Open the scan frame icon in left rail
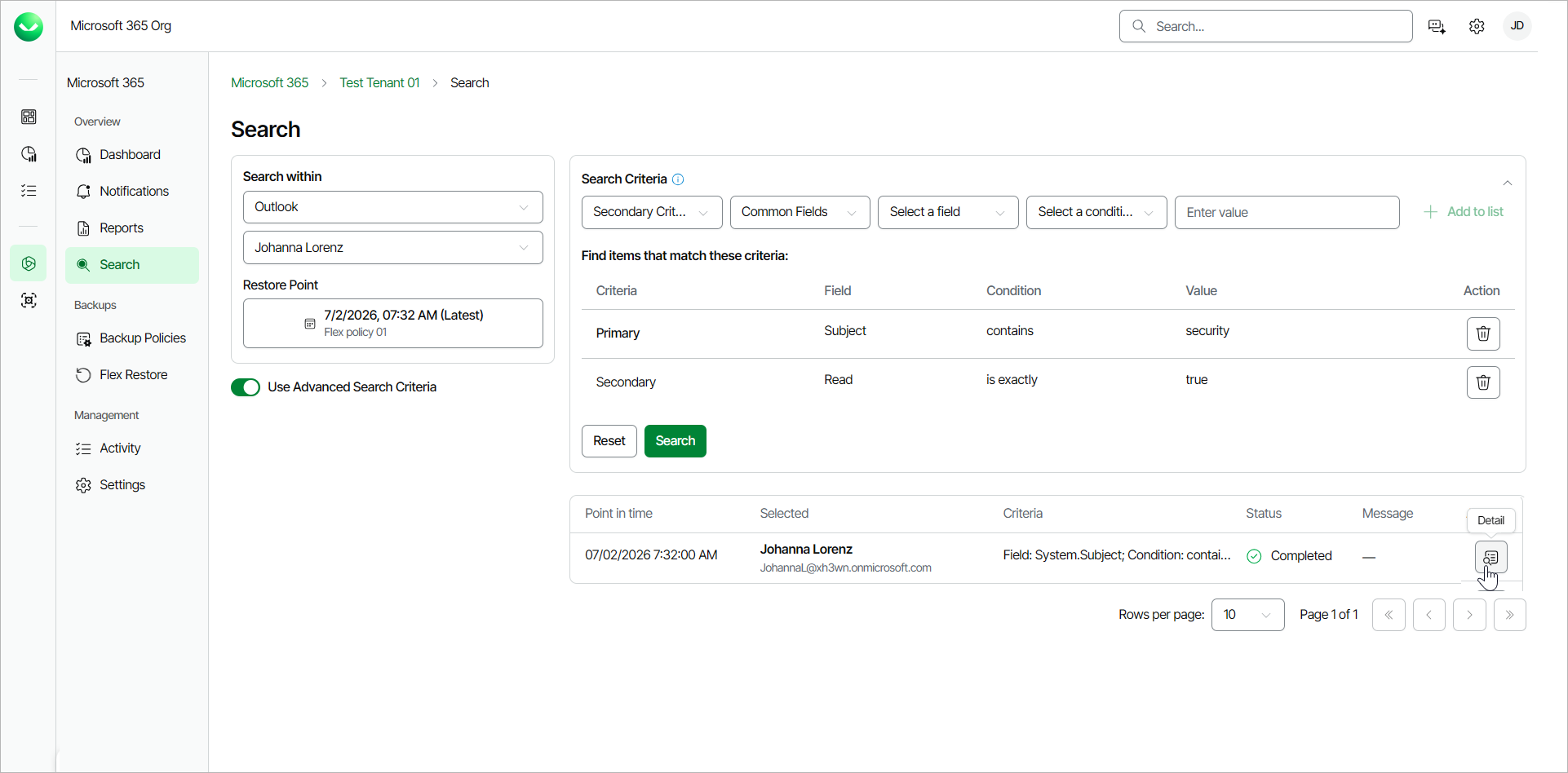Screen dimensions: 1568x773 (29, 301)
